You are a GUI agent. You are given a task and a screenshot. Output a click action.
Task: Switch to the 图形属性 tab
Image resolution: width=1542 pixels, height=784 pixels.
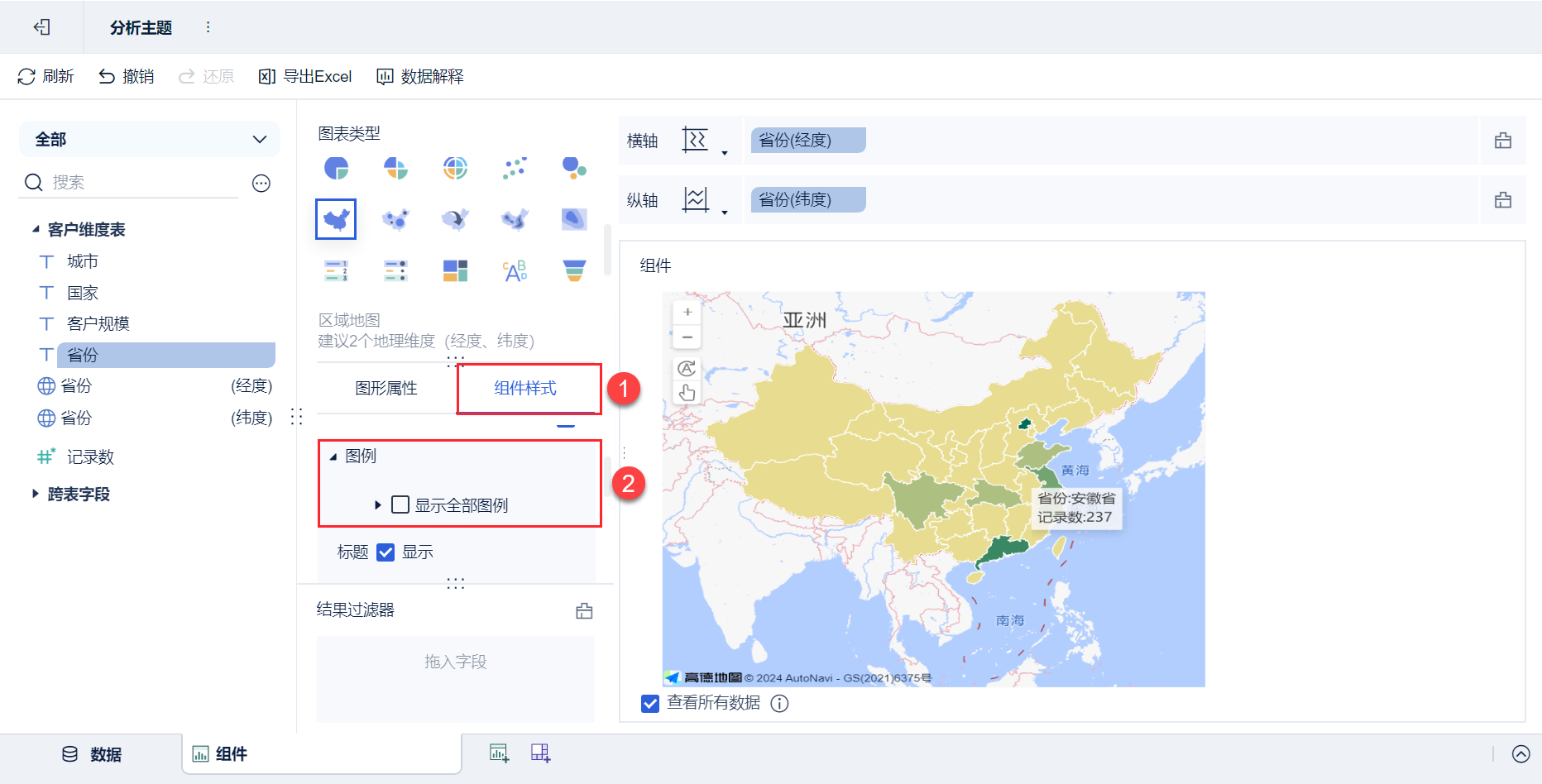[386, 388]
